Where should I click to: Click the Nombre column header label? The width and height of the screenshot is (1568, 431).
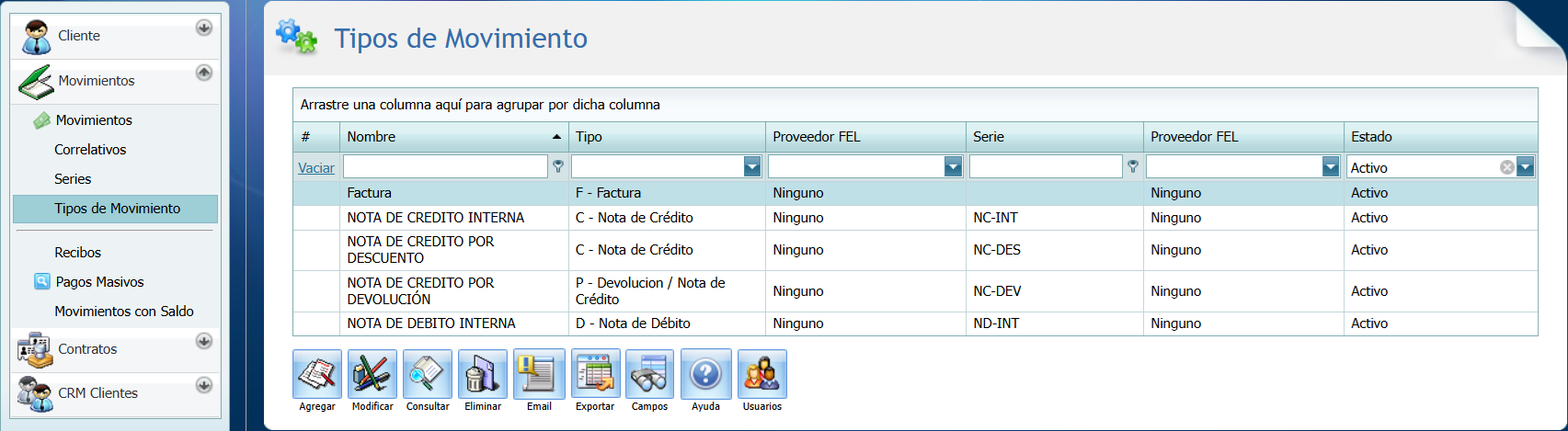372,137
